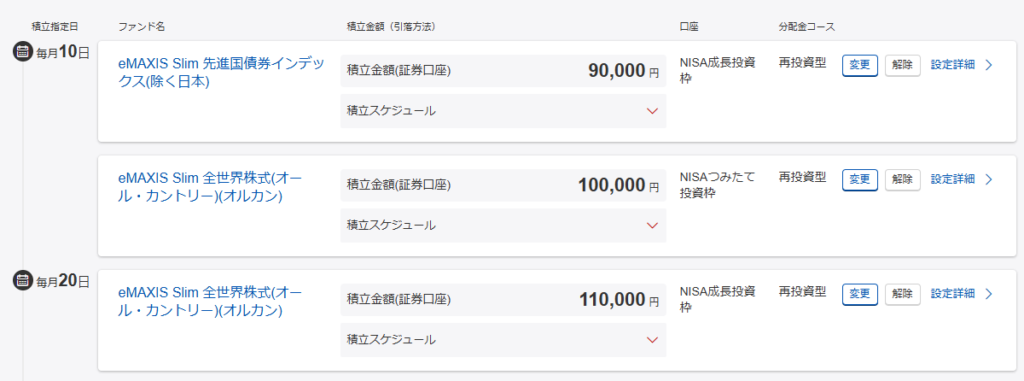This screenshot has height=381, width=1024.
Task: Click the 積立金額 90,000円 amount field
Action: click(504, 71)
